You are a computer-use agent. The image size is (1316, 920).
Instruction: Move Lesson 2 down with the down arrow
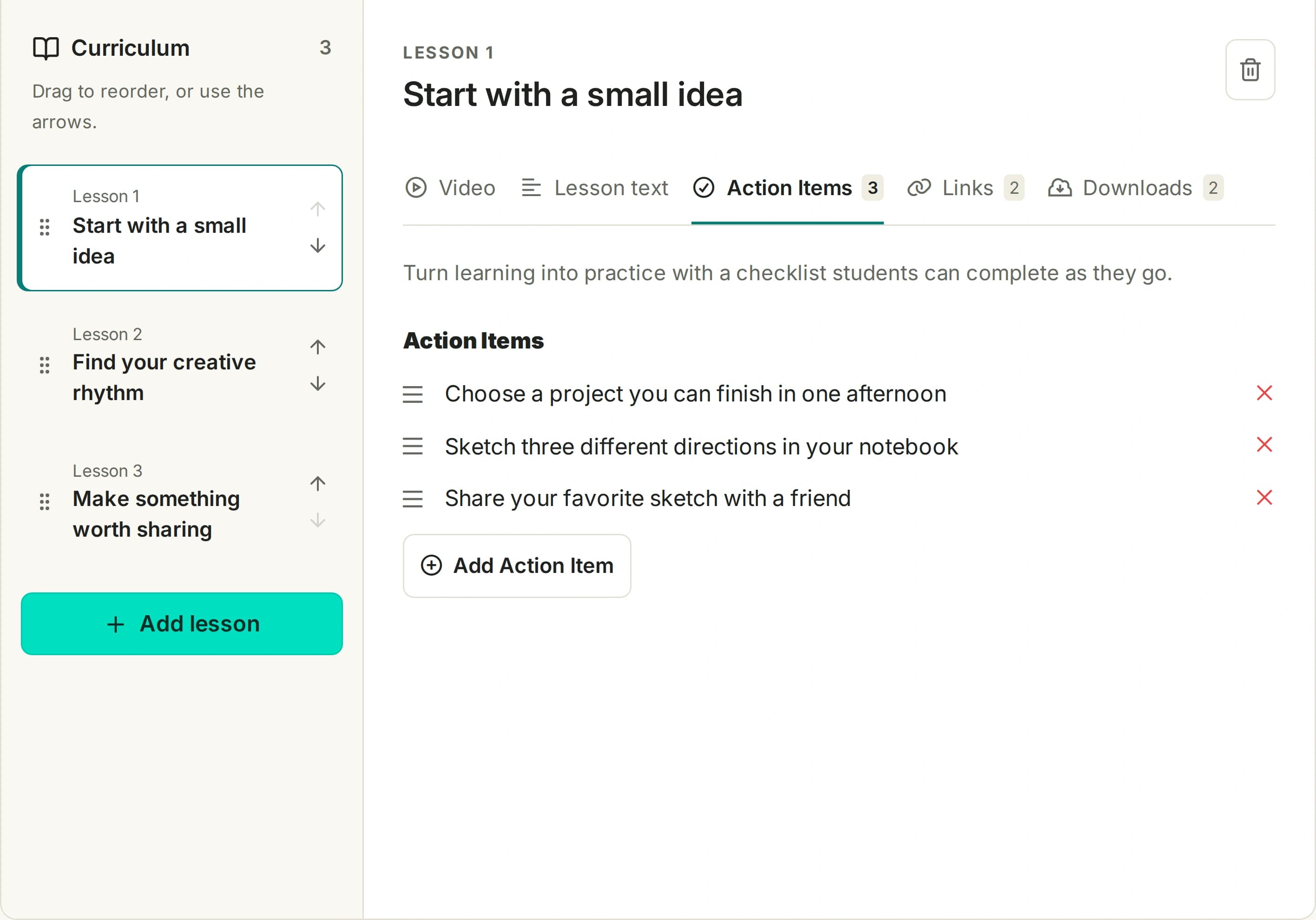[x=317, y=383]
